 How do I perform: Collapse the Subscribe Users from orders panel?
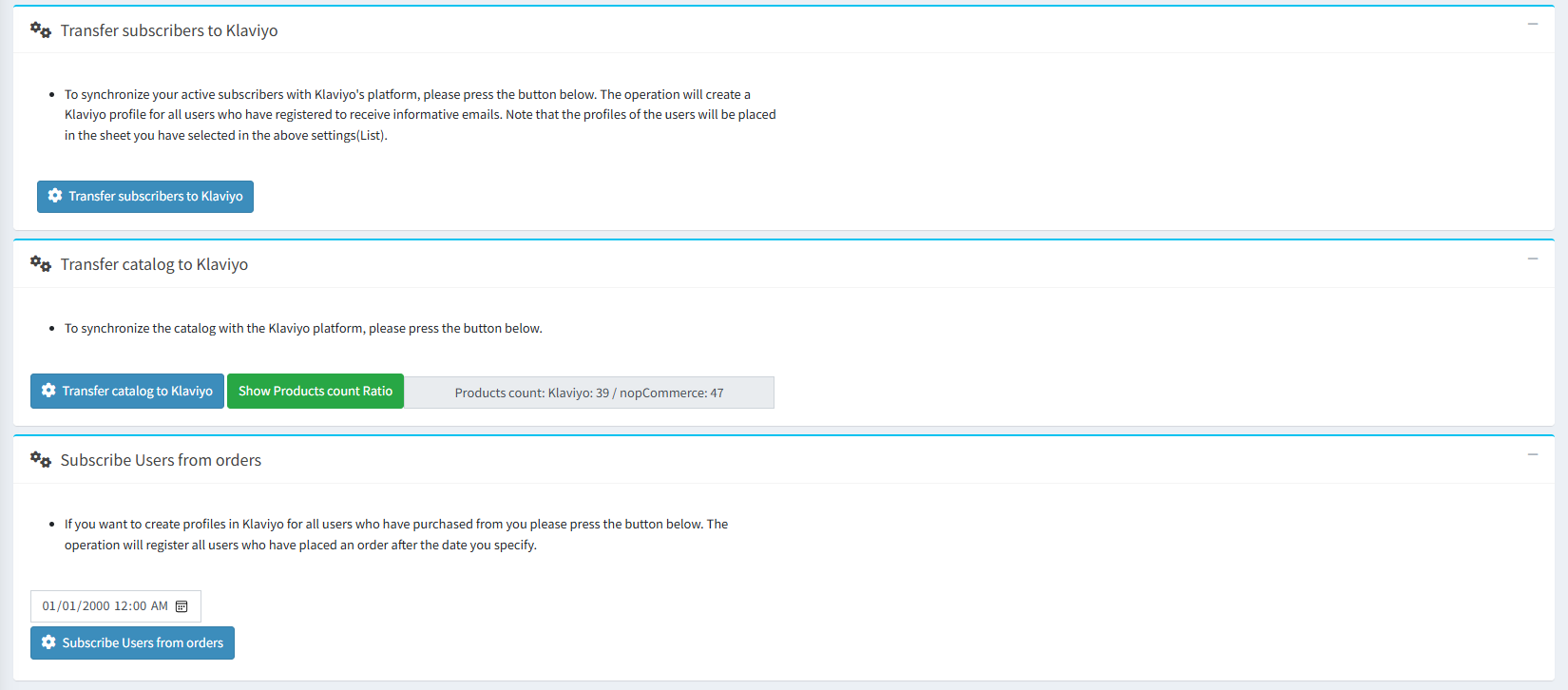[x=1533, y=454]
